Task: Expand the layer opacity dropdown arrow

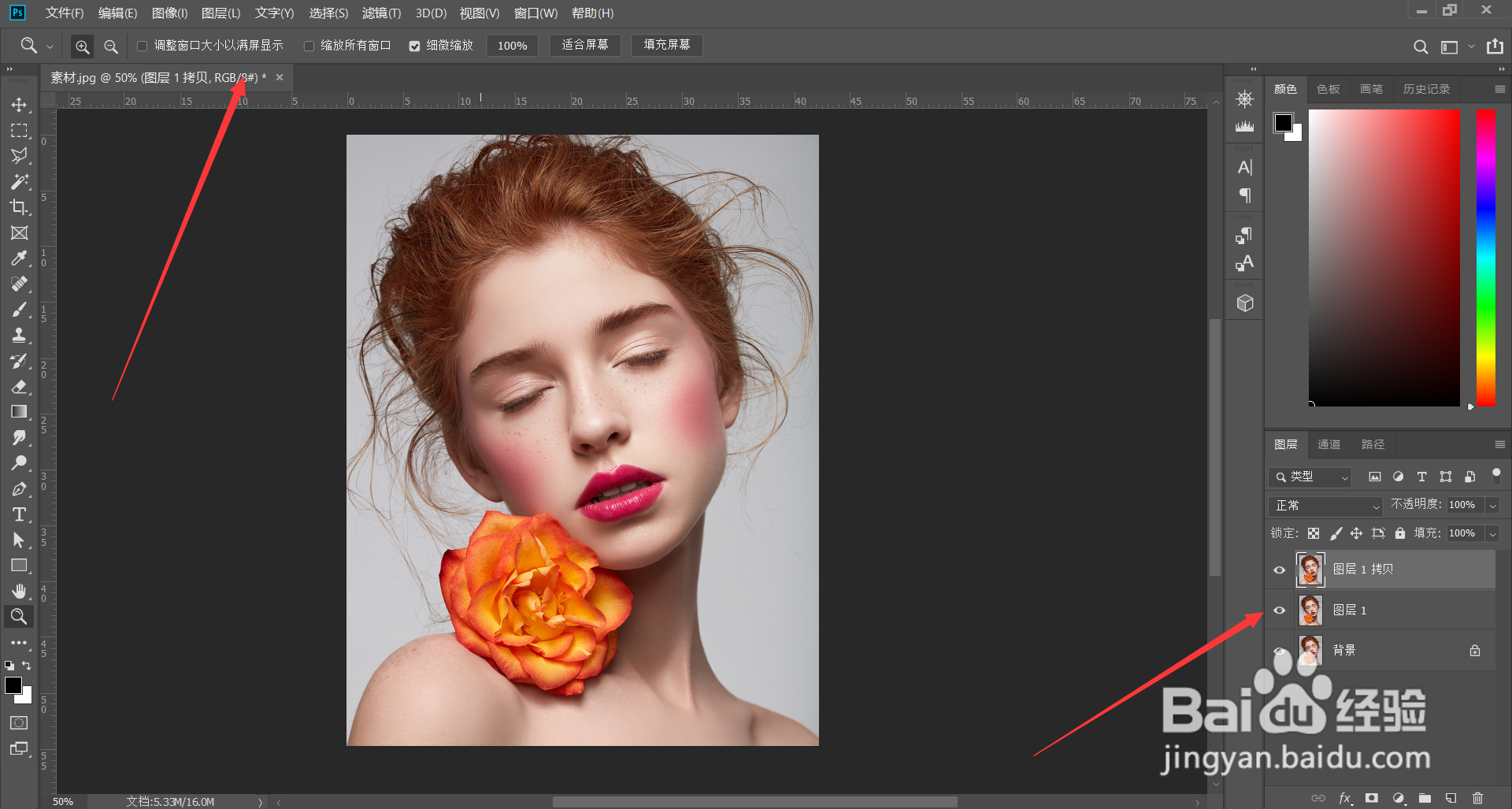Action: pos(1492,506)
